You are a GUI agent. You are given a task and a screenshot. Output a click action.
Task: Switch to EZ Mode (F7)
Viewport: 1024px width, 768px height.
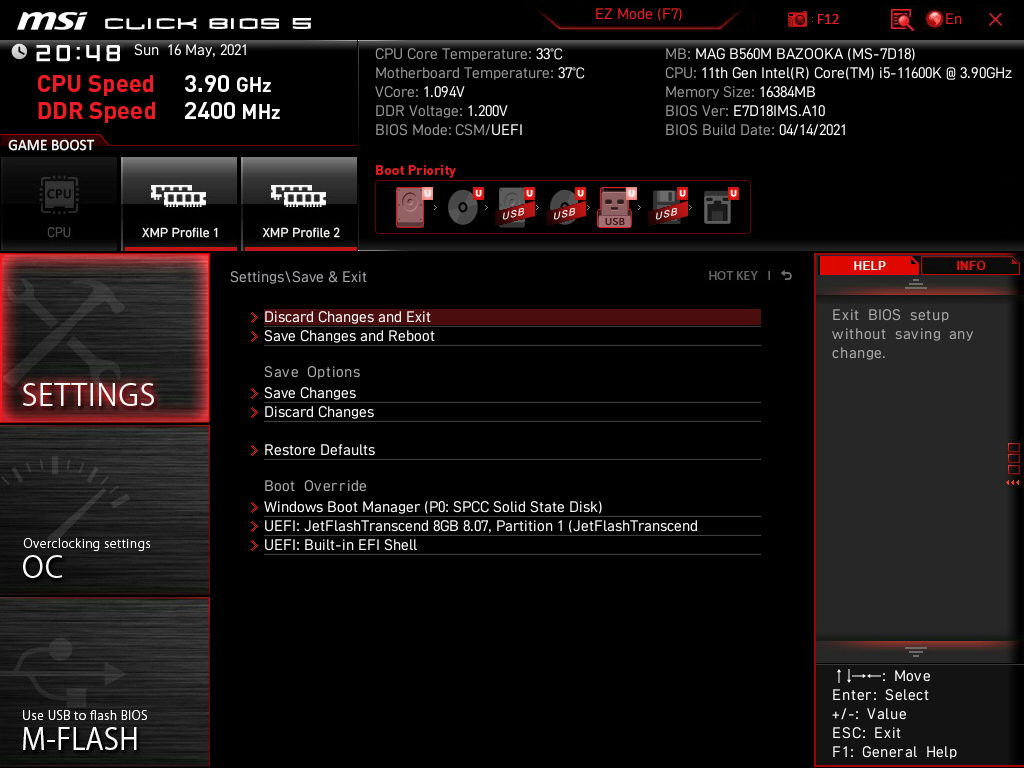point(638,14)
